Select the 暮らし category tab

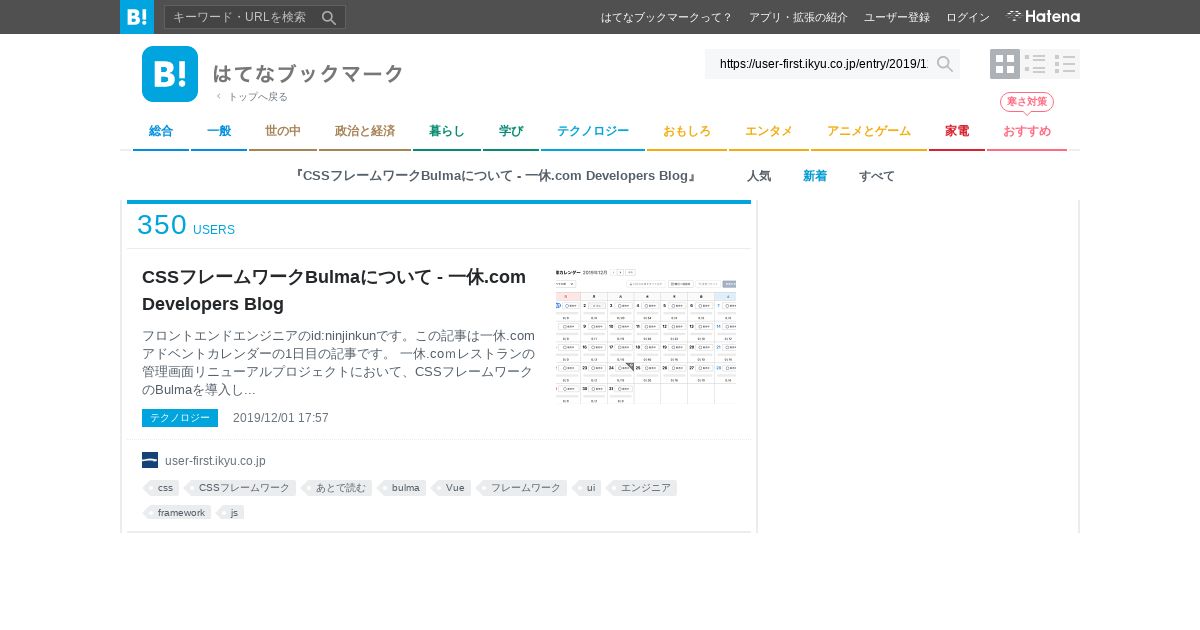[x=447, y=132]
